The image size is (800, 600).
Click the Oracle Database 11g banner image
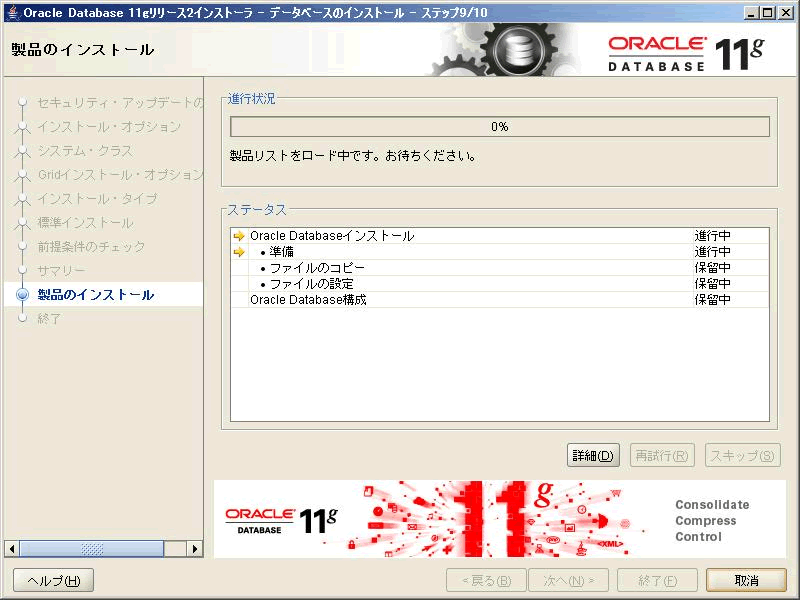(500, 519)
